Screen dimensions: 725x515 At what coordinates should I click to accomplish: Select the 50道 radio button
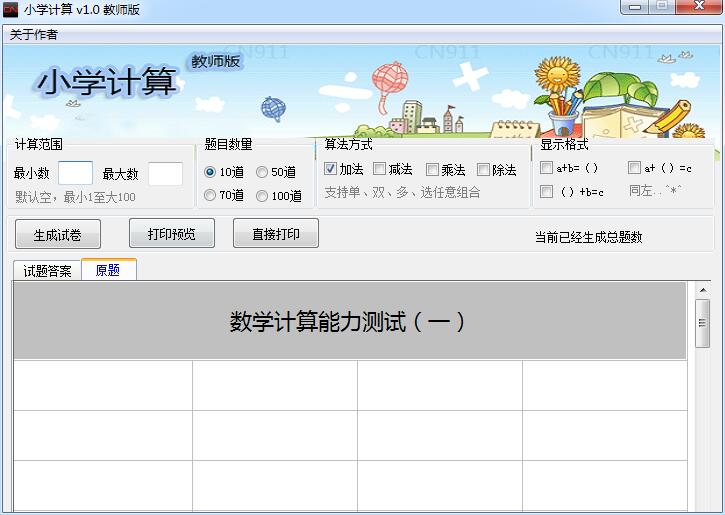(262, 172)
